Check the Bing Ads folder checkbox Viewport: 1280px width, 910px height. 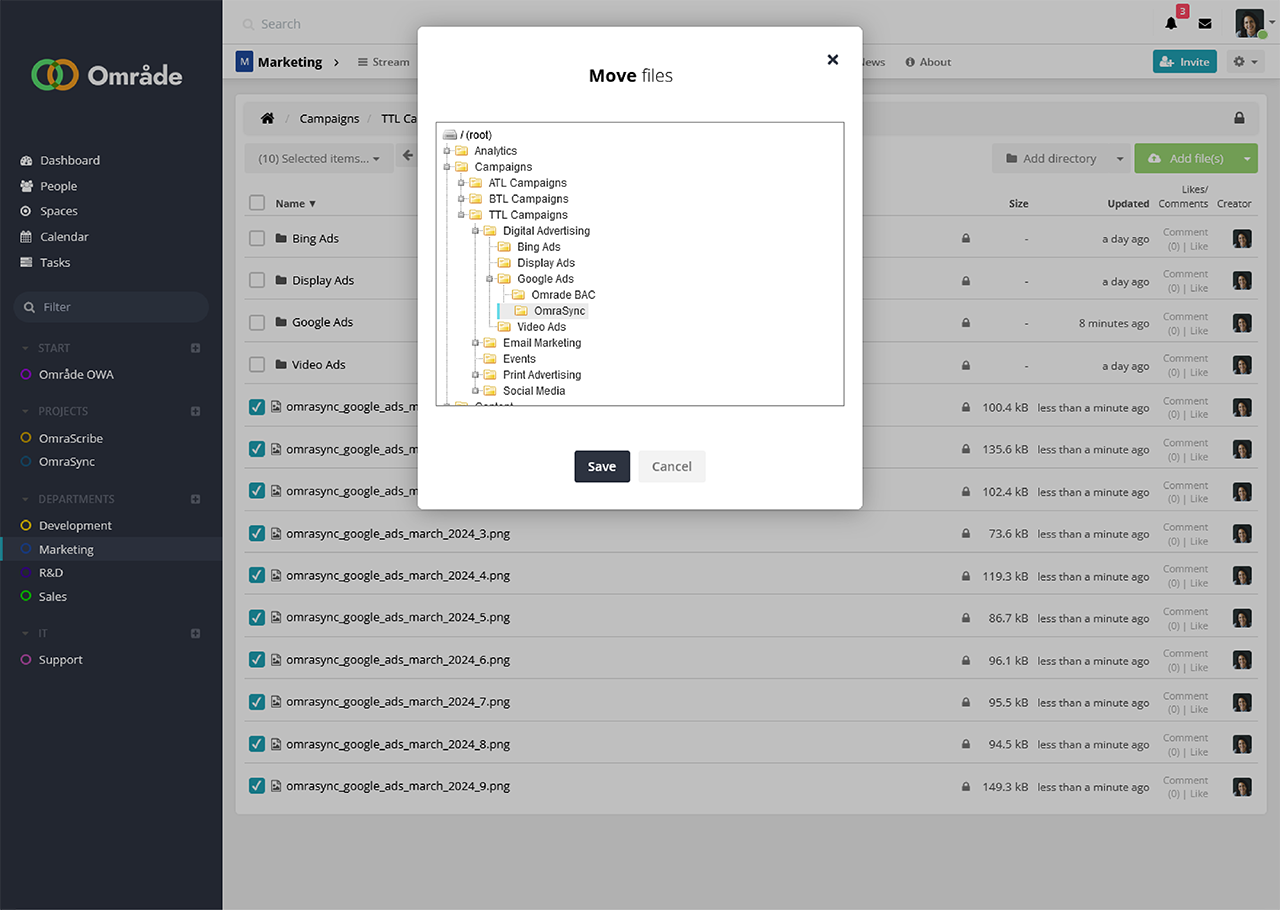pyautogui.click(x=257, y=239)
